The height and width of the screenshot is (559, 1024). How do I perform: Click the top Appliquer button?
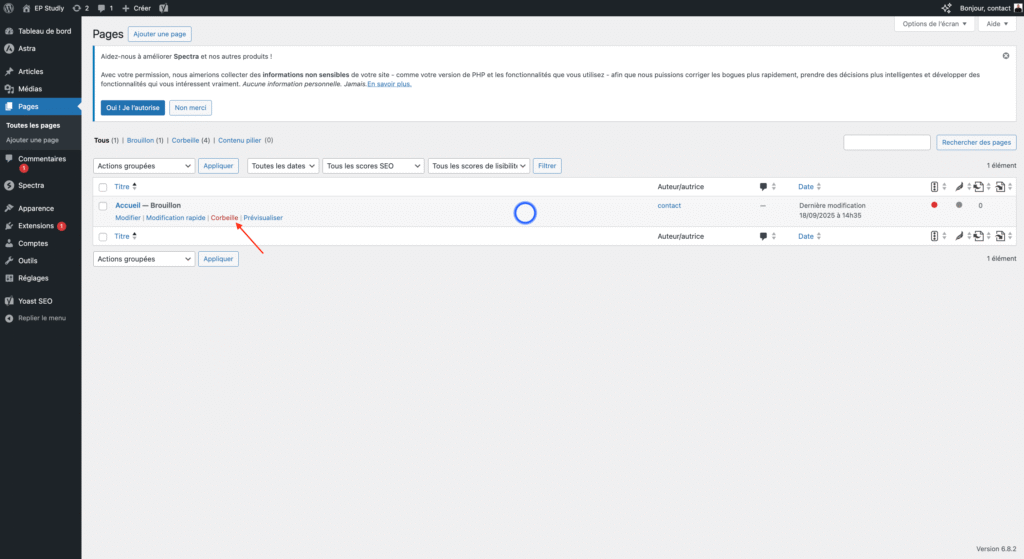pos(218,166)
